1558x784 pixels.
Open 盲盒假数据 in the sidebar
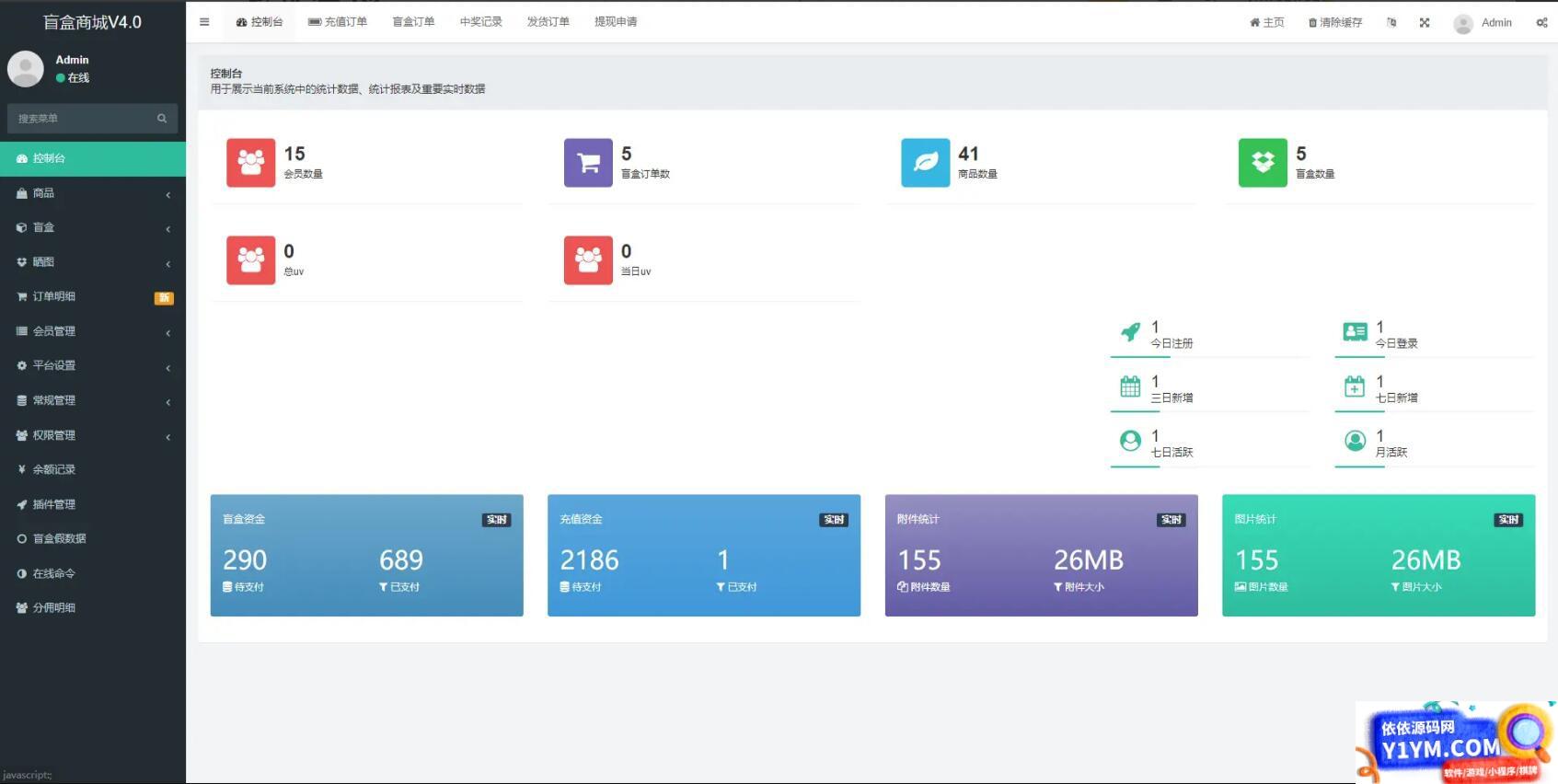point(93,538)
